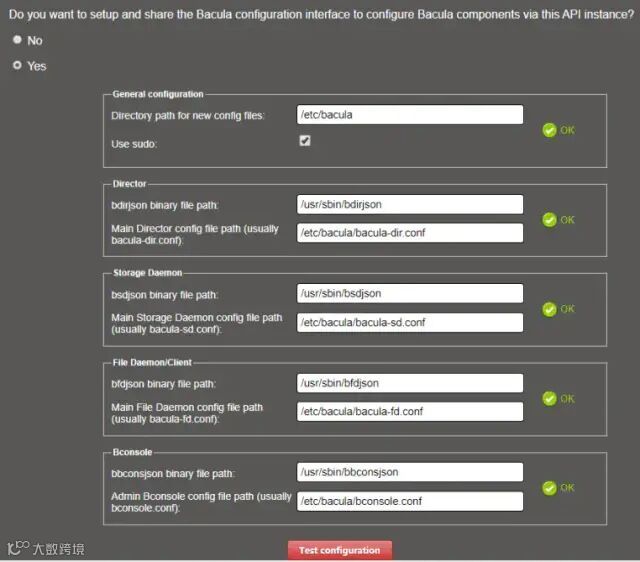Click the Bconsole section OK check icon
Image resolution: width=640 pixels, height=562 pixels.
(x=549, y=488)
